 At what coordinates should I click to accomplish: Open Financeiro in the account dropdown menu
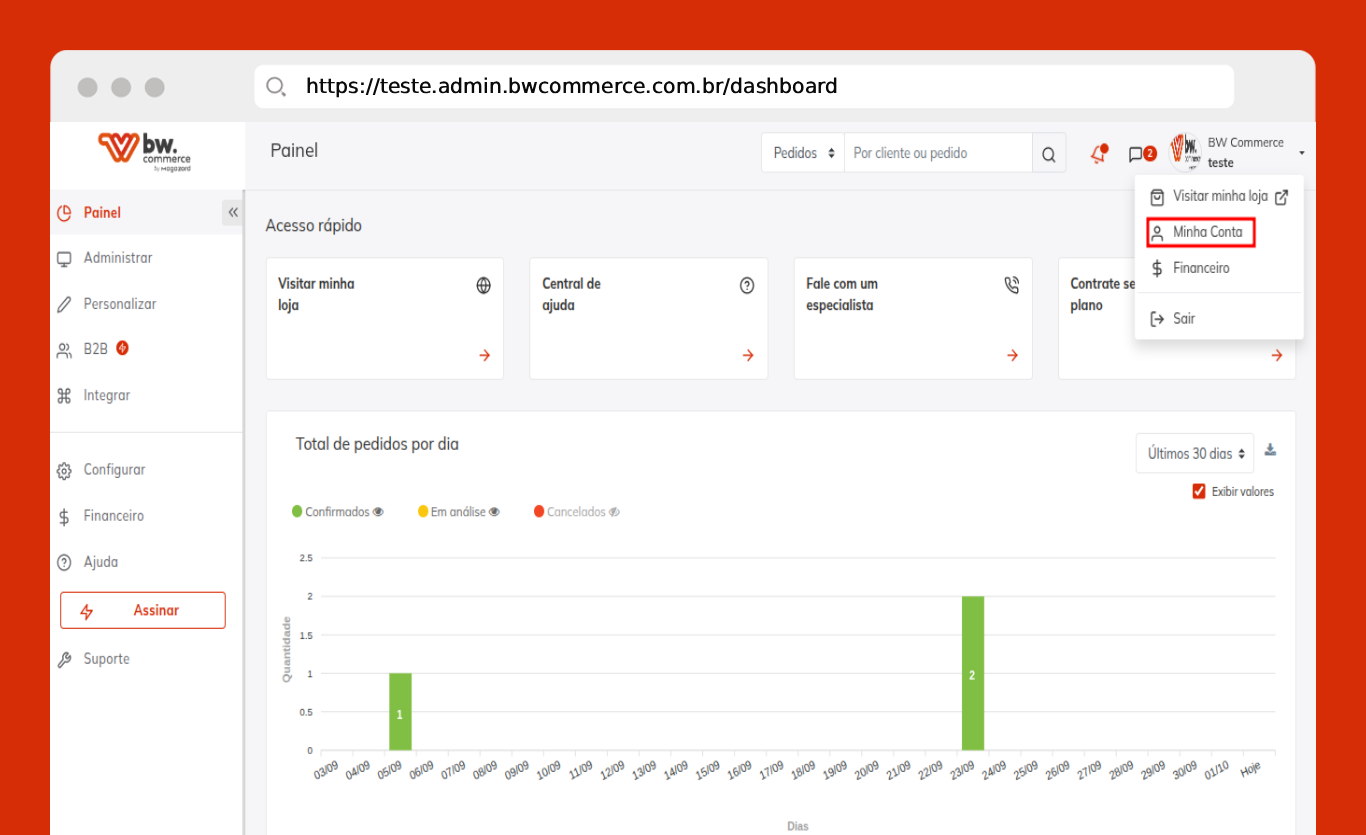tap(1200, 268)
